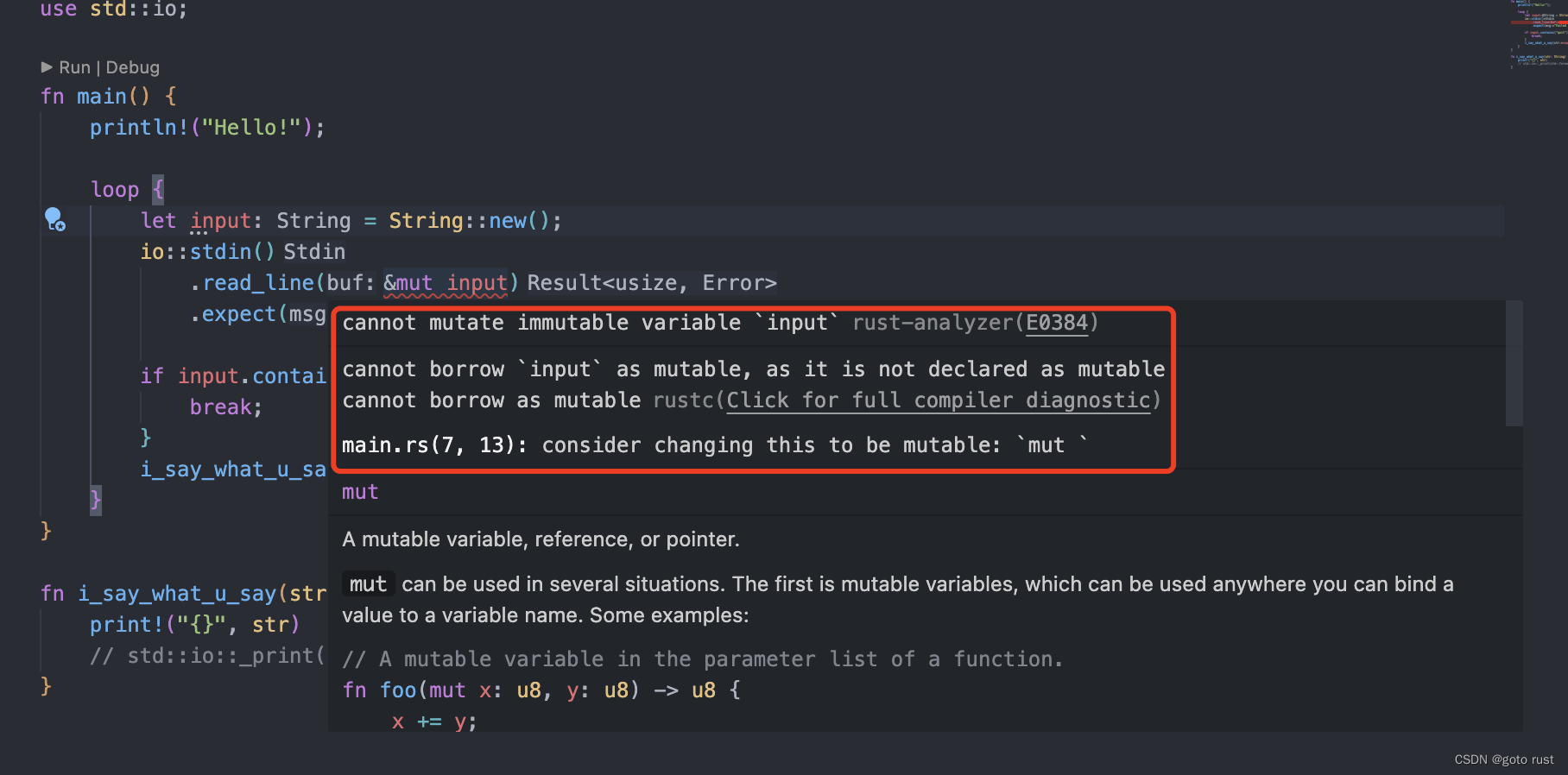Screen dimensions: 1568x775
Task: Click the Debug code lens
Action: pos(133,67)
